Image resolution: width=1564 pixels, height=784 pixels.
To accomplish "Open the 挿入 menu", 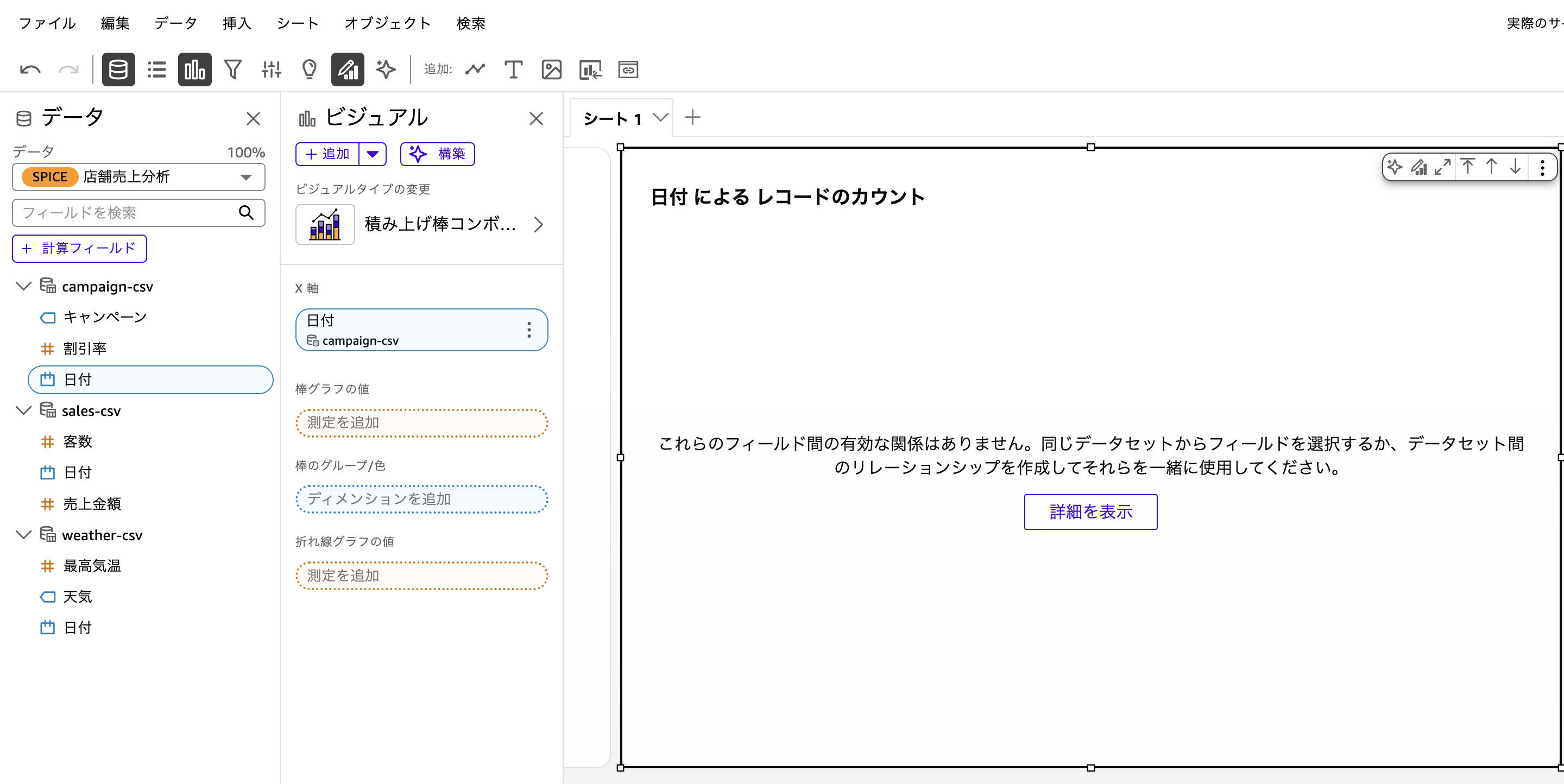I will click(237, 23).
